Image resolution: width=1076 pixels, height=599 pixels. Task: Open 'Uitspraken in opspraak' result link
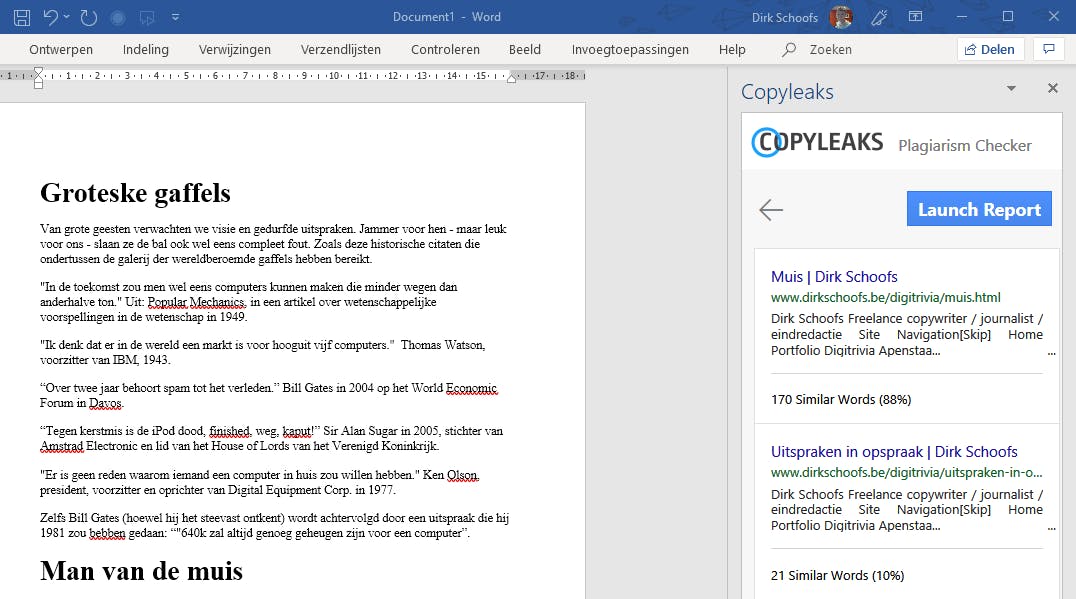[893, 452]
